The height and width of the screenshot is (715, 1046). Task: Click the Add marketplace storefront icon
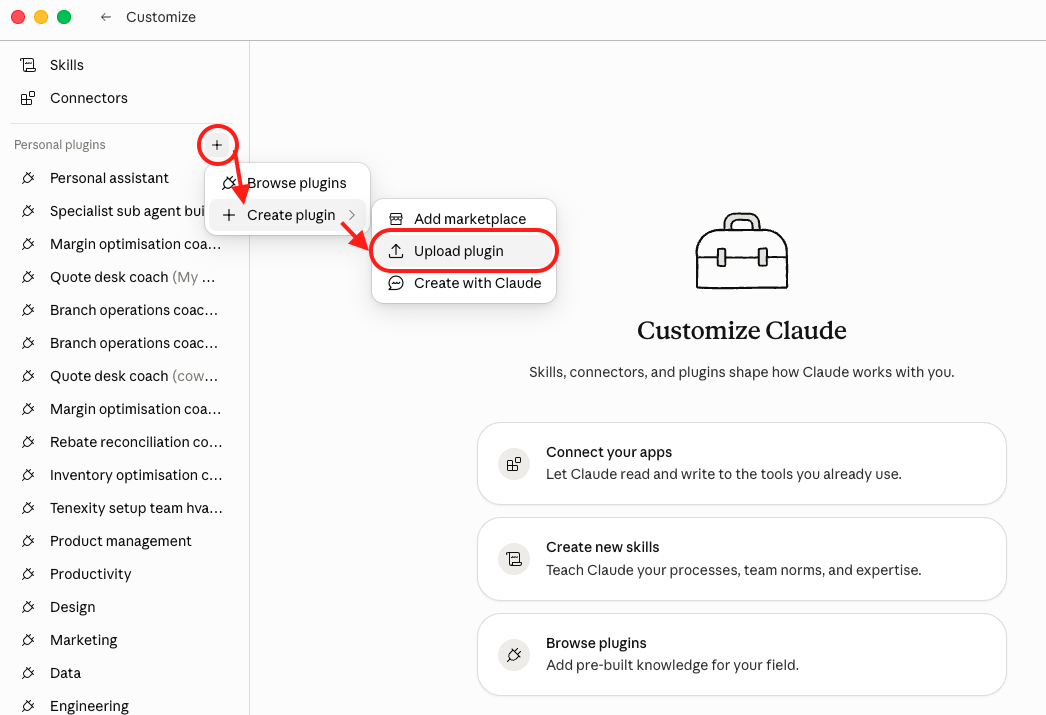pyautogui.click(x=396, y=219)
